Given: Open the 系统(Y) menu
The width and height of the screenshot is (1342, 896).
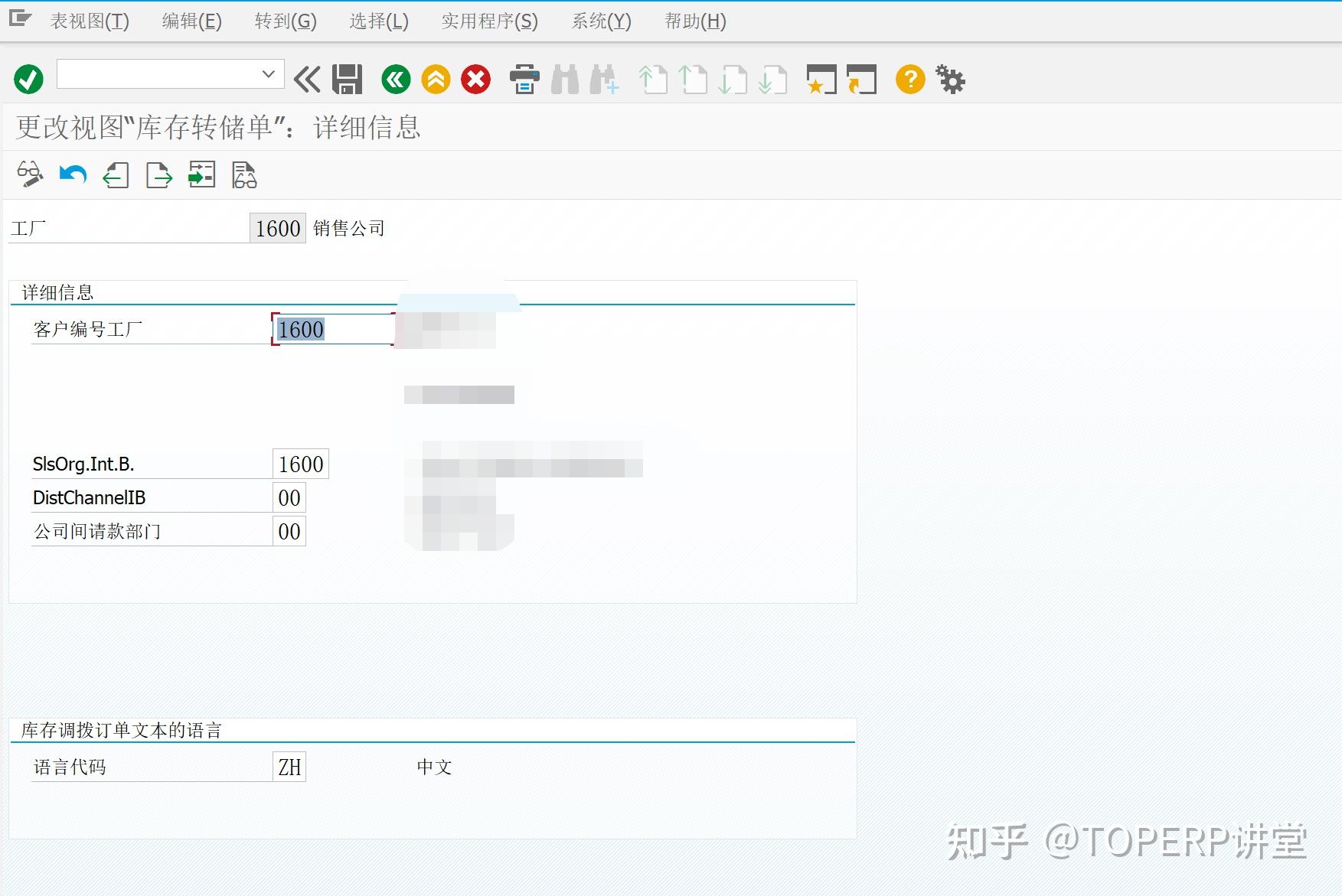Looking at the screenshot, I should (x=600, y=21).
